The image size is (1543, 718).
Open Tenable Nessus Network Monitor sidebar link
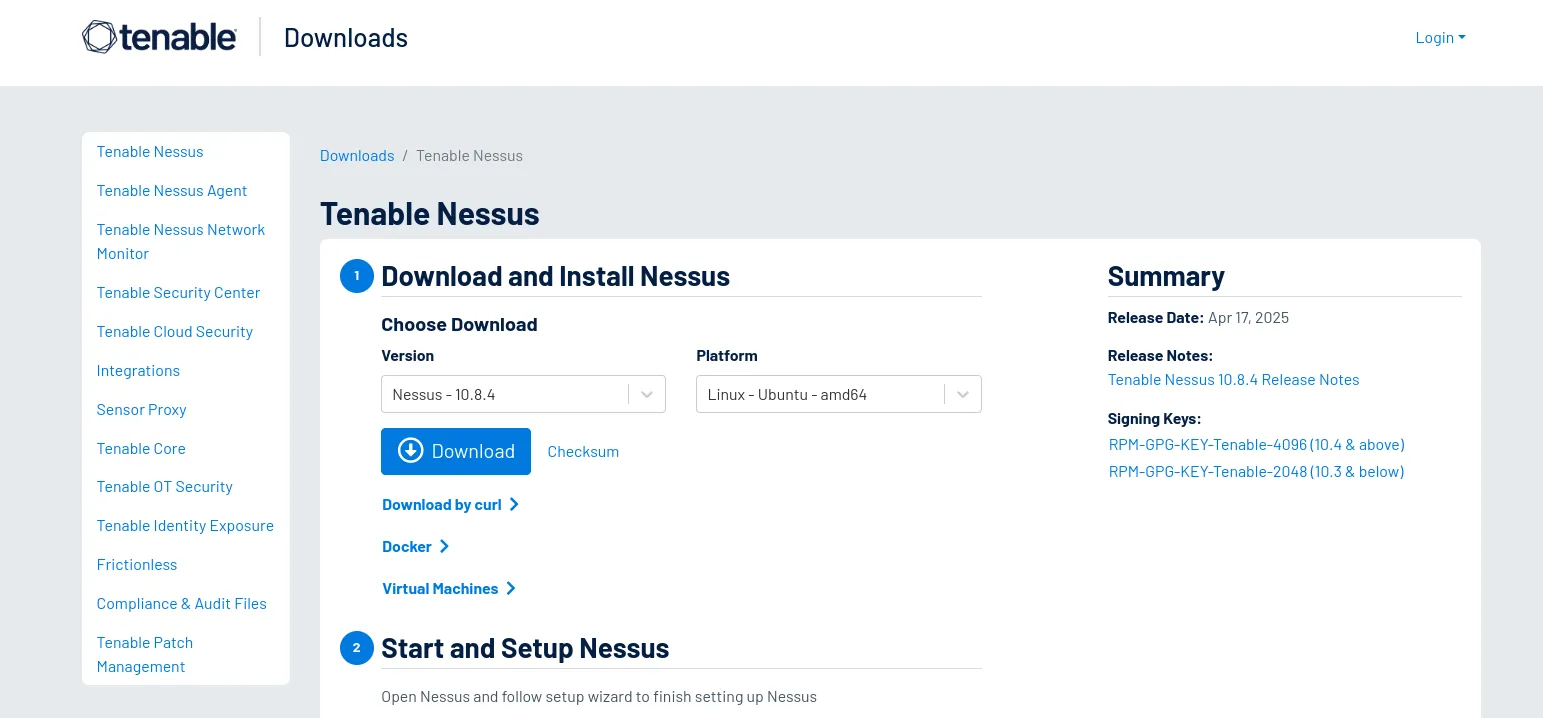[x=181, y=241]
